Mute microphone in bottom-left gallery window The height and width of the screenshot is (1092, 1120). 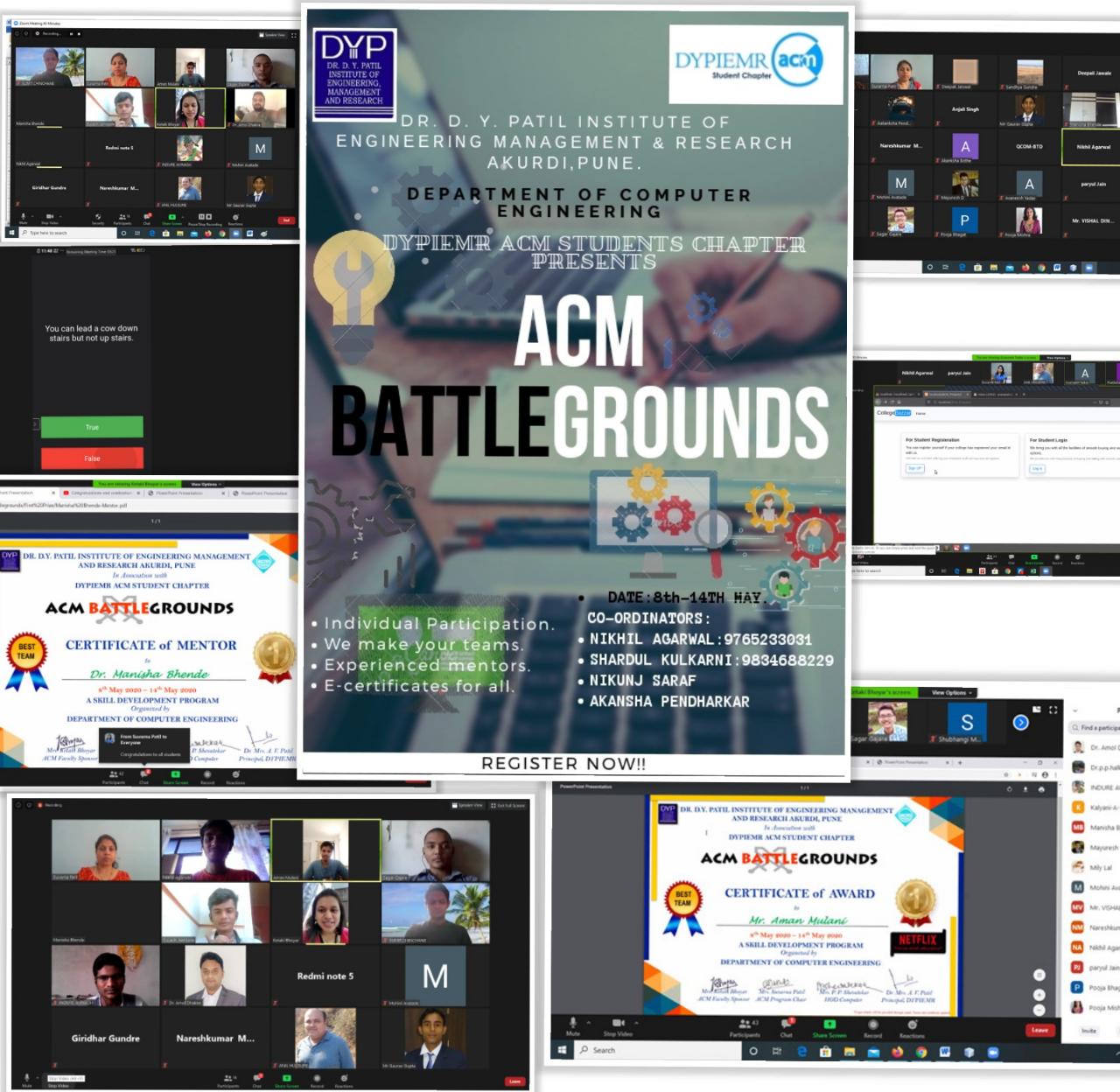click(26, 1080)
